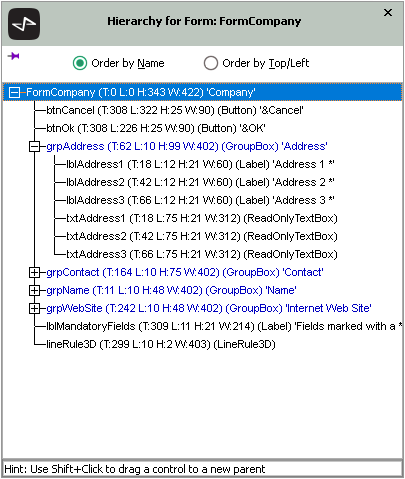Select the lblMandatoryFields tree item
This screenshot has height=479, width=405.
click(224, 326)
